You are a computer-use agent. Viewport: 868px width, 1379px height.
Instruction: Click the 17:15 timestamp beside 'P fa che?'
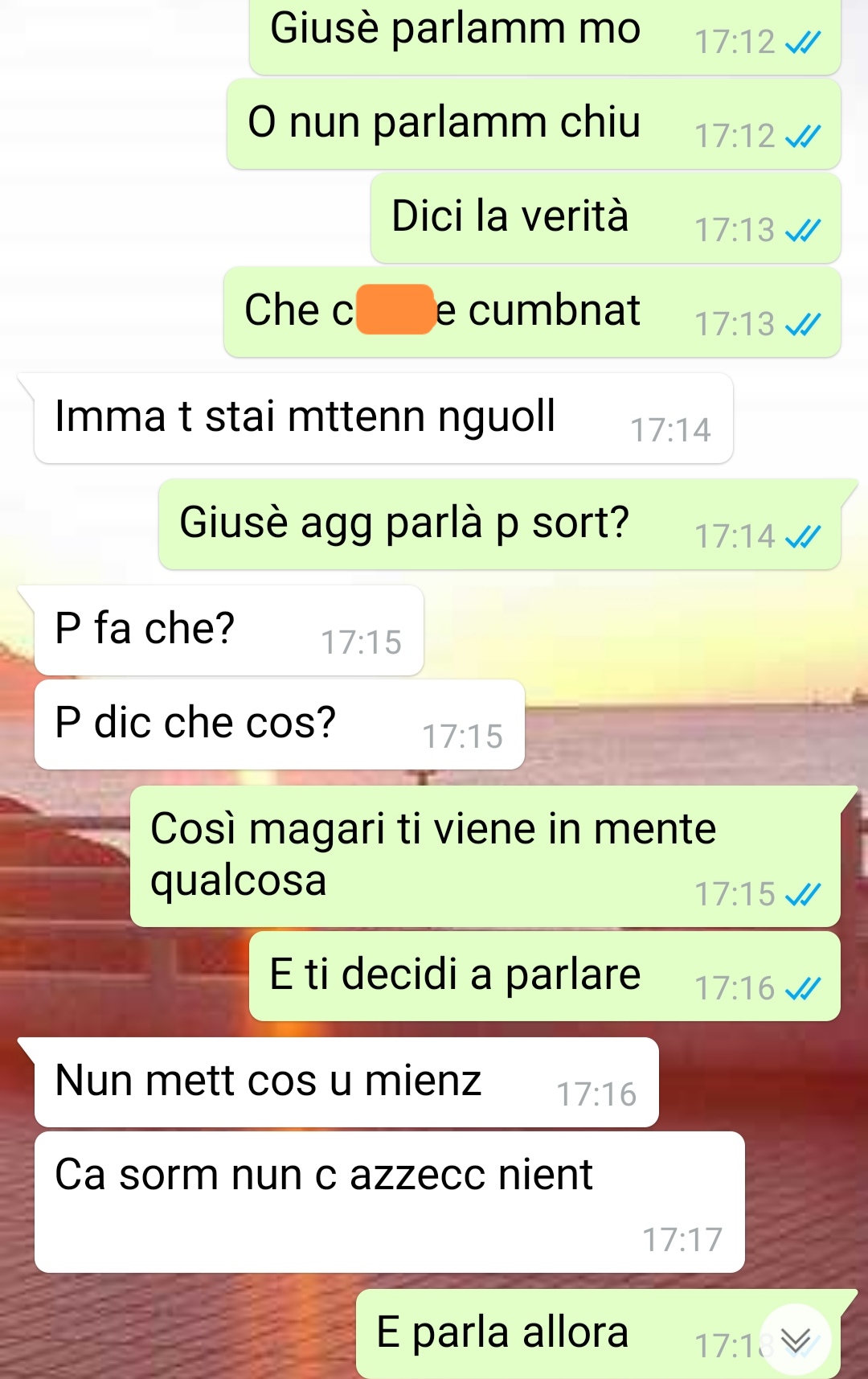point(361,643)
